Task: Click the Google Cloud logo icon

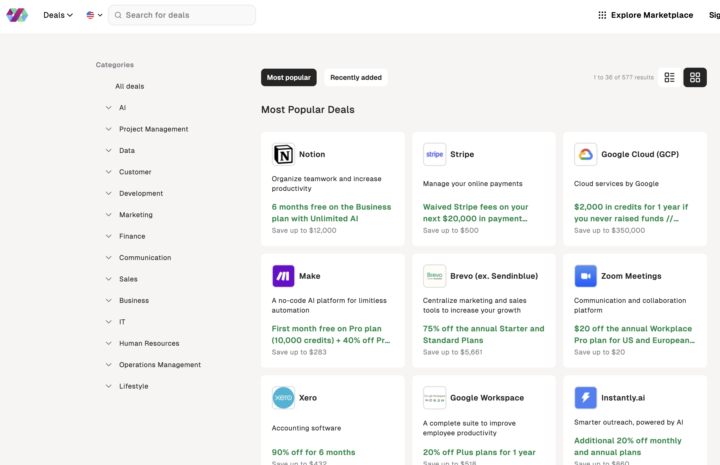Action: (585, 154)
